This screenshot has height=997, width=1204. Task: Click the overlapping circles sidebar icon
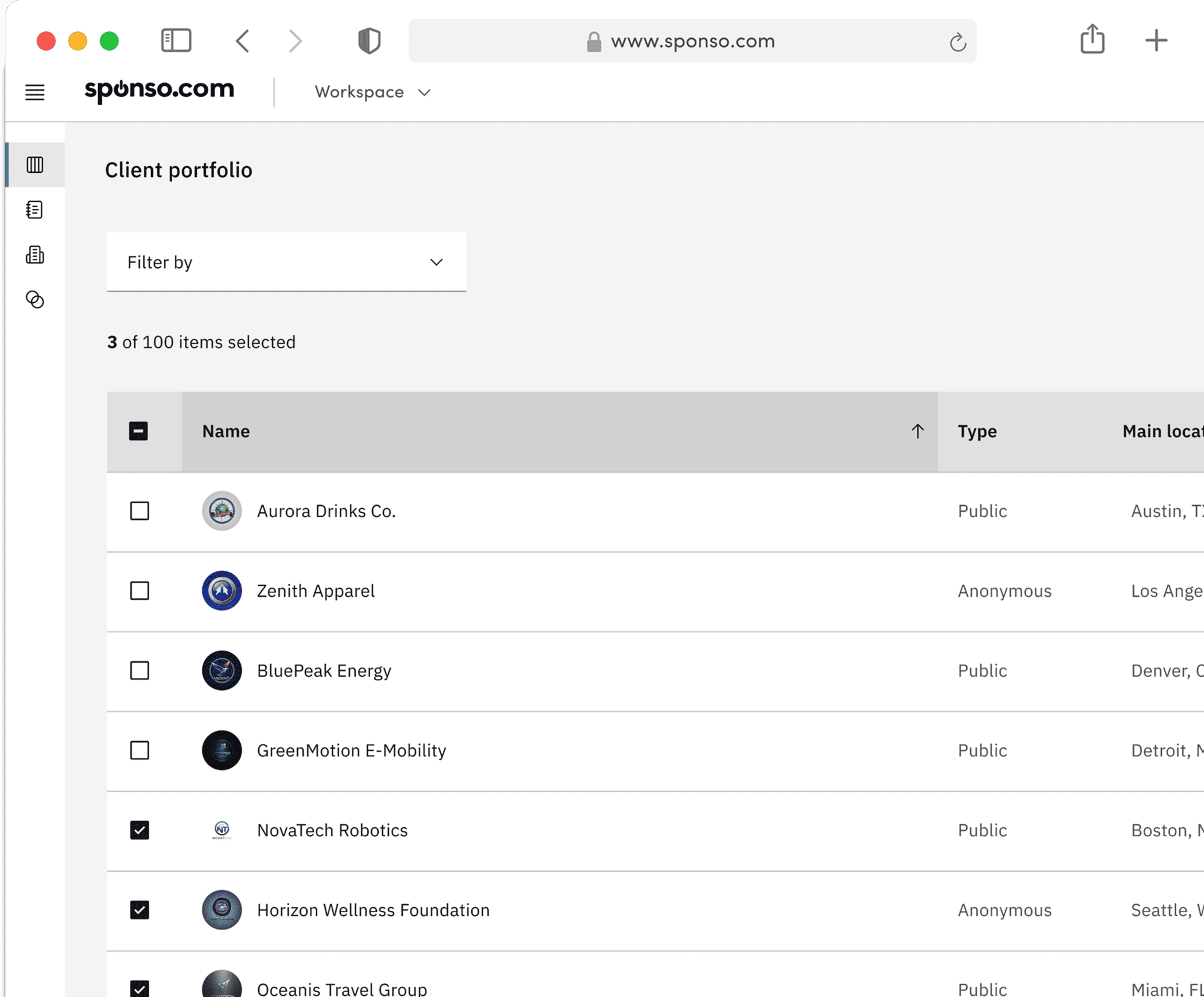click(35, 299)
